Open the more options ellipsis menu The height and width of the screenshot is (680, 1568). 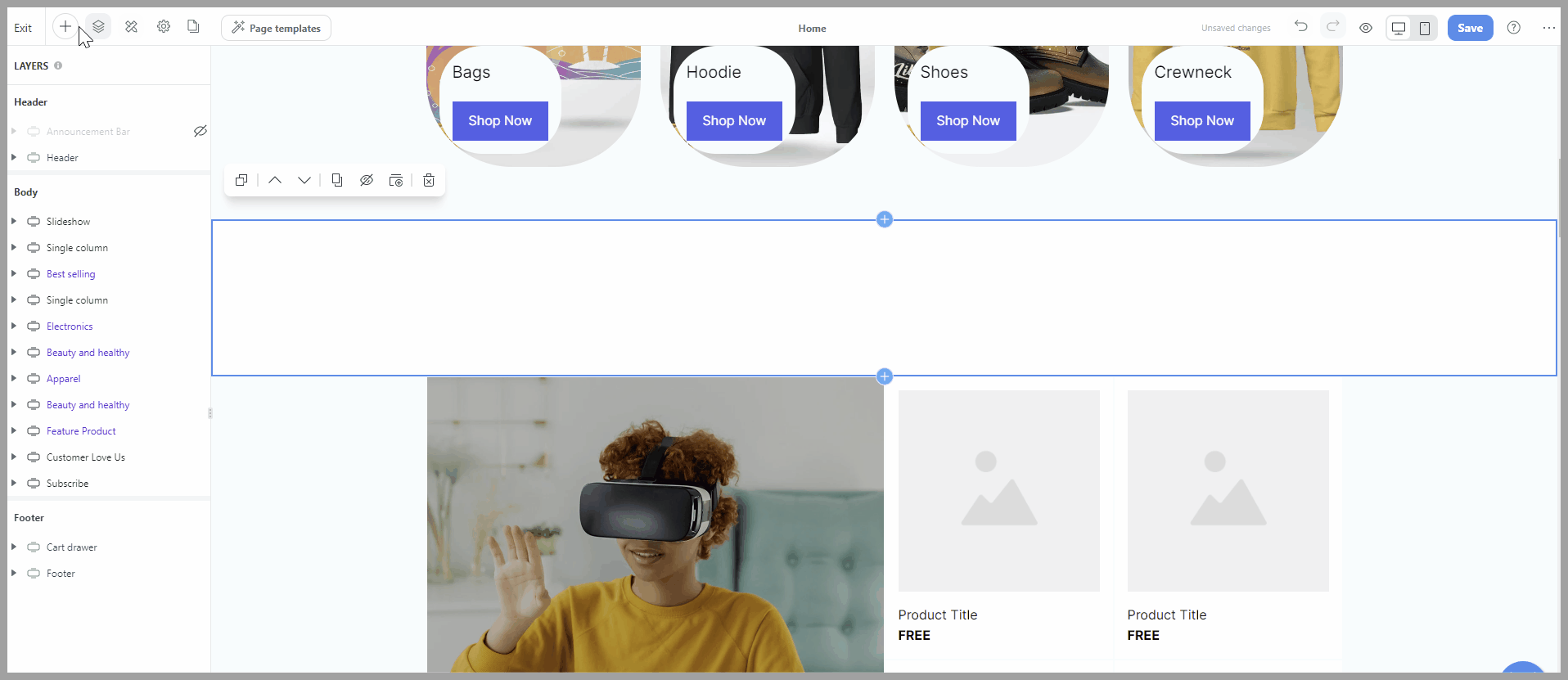coord(1549,28)
